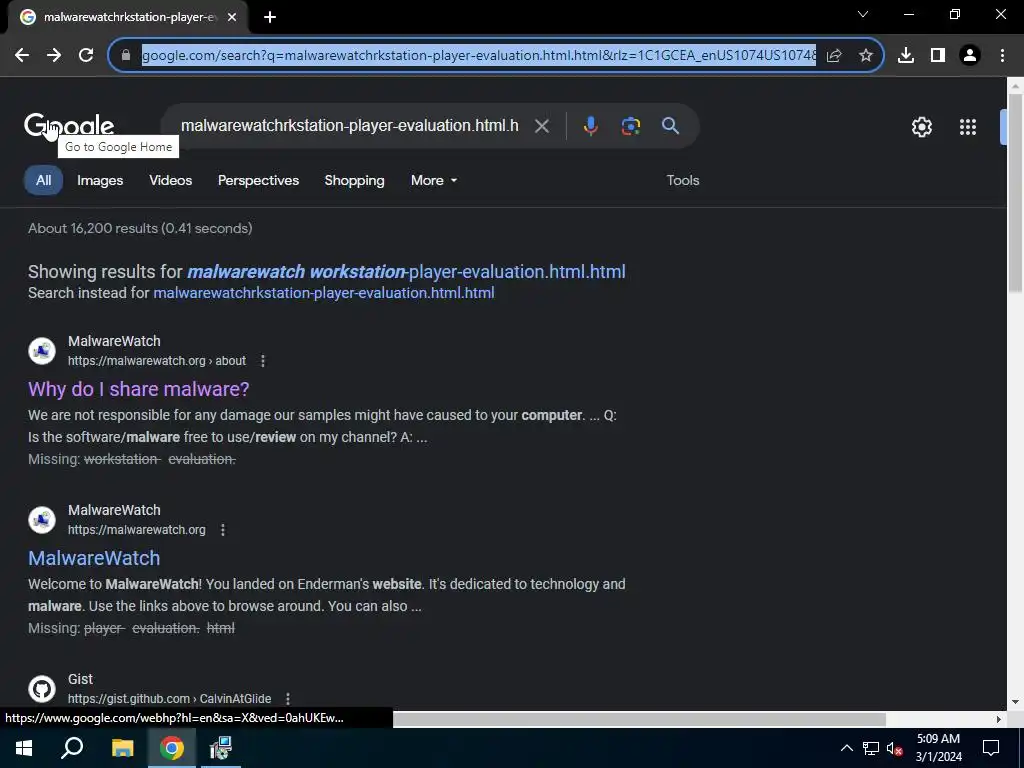Submit search with the magnifying glass icon

tap(670, 126)
